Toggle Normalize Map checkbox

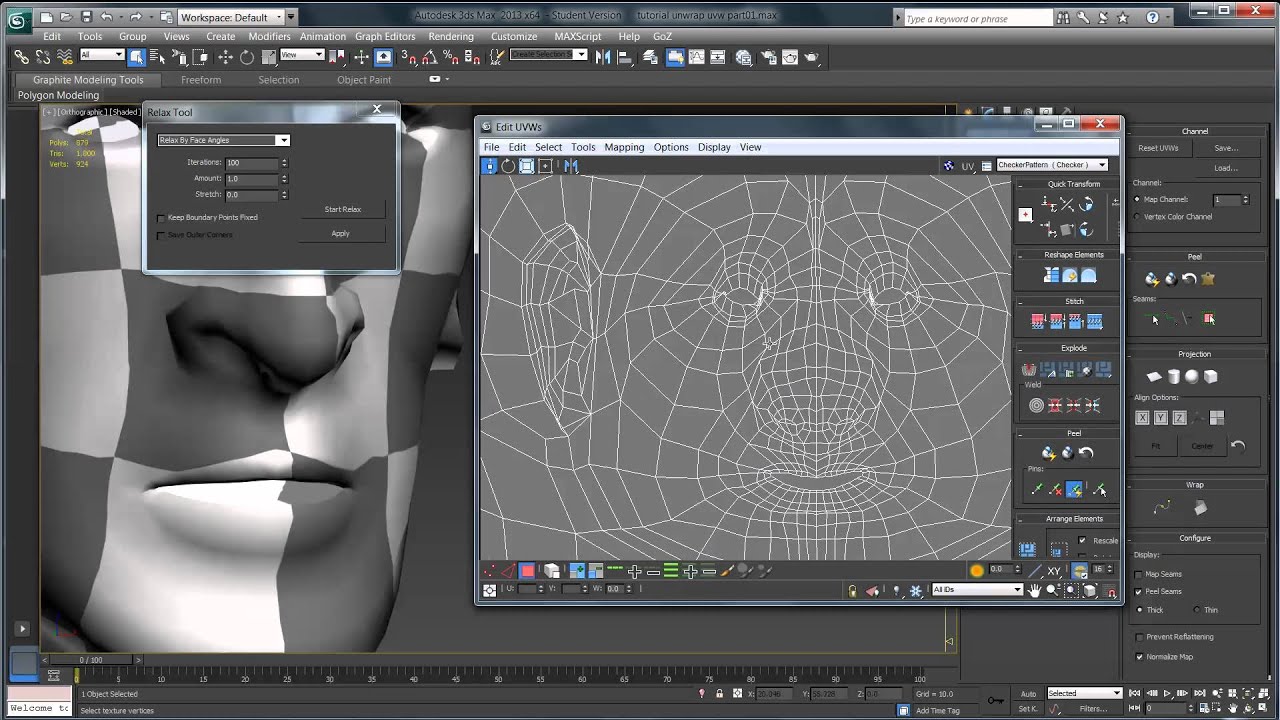[1139, 657]
